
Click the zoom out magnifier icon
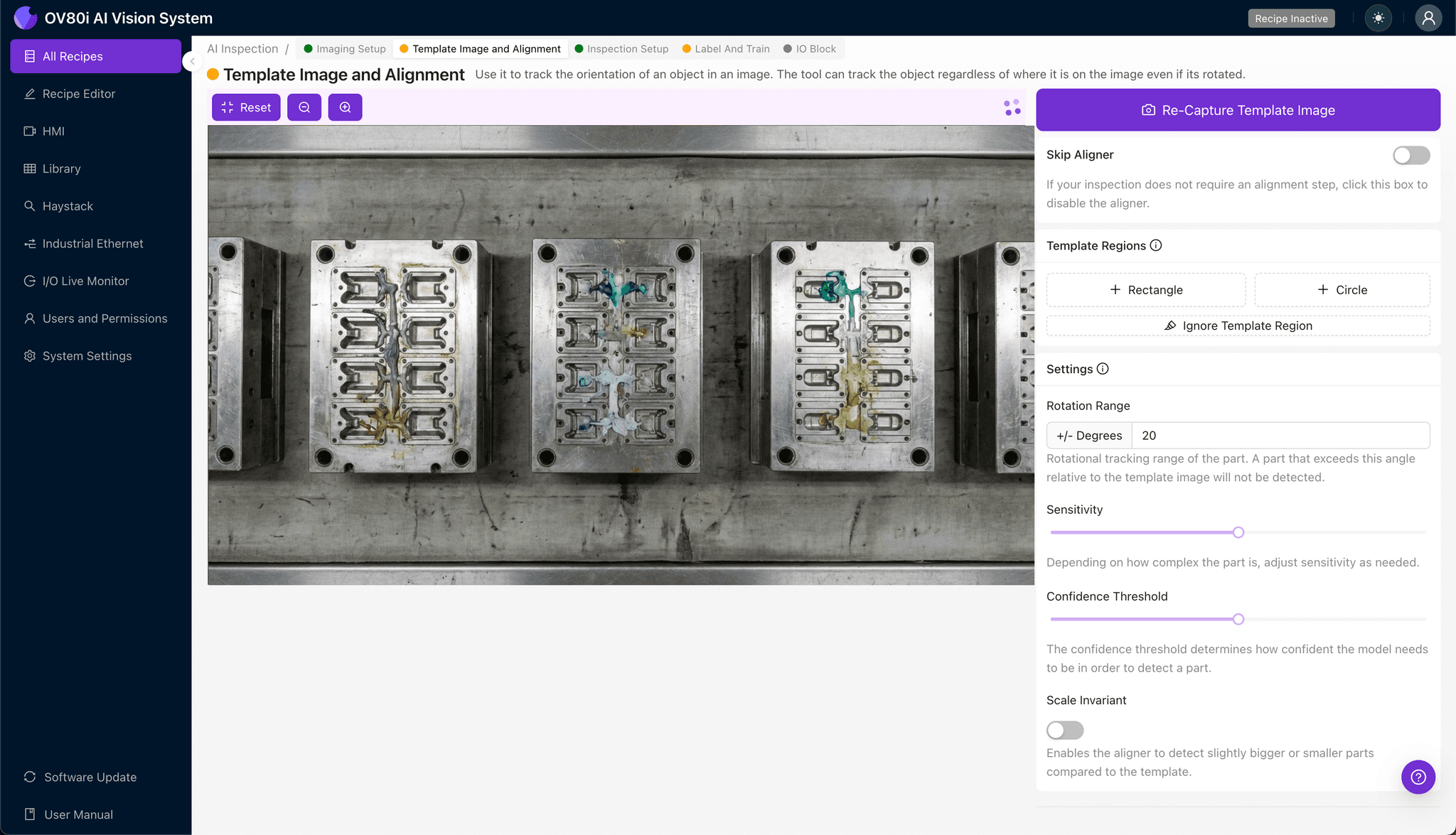tap(304, 107)
